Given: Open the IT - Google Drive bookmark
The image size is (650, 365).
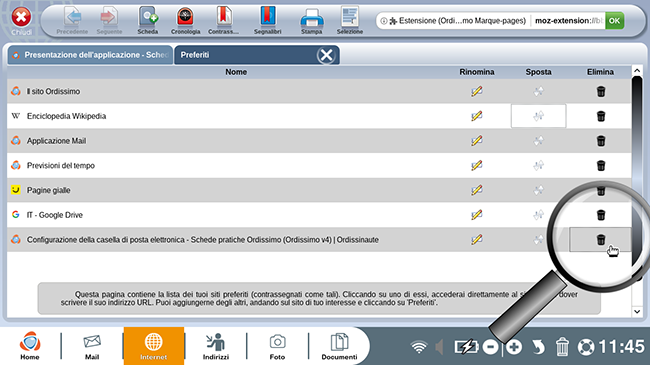Looking at the screenshot, I should (55, 215).
